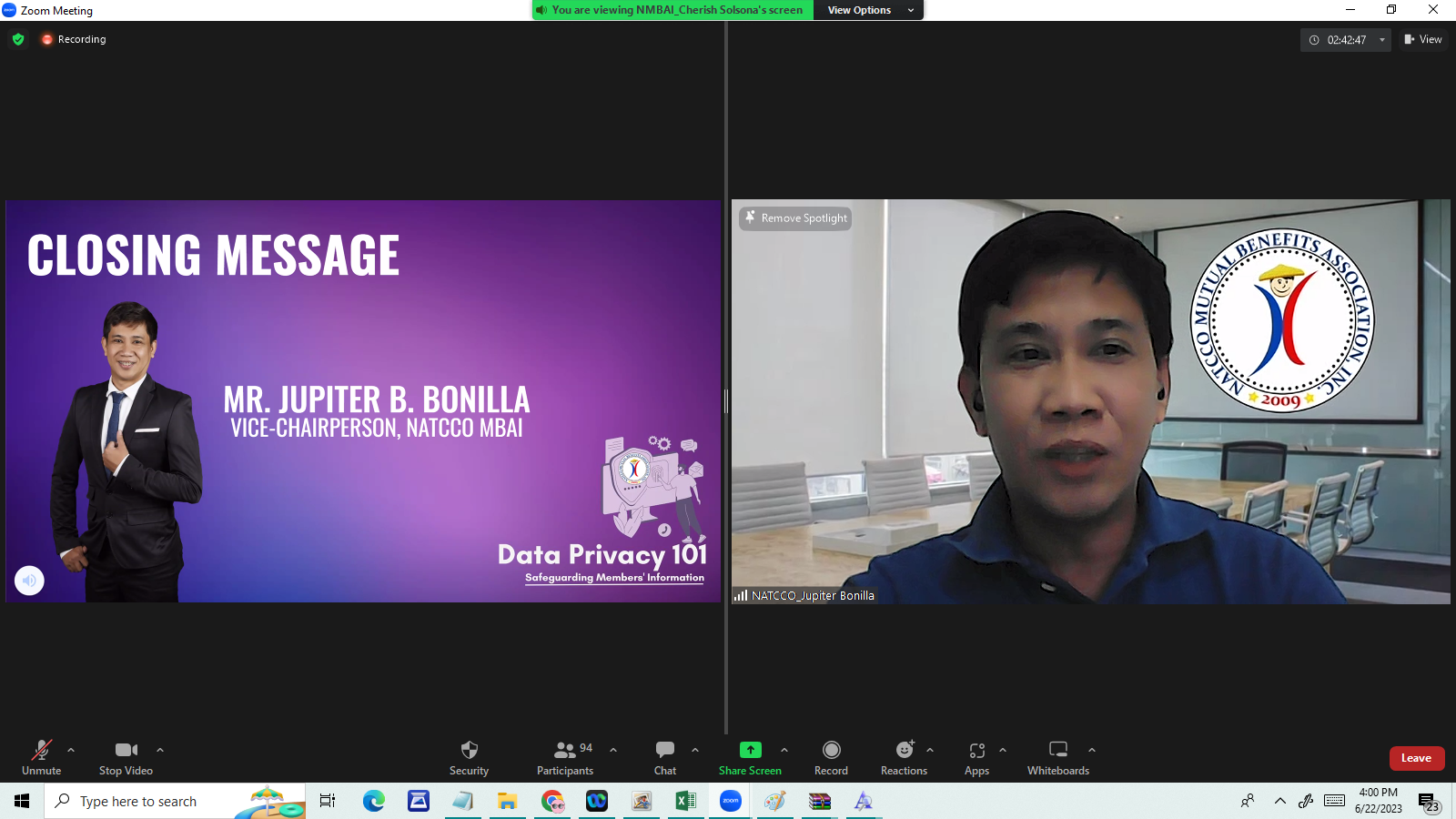Expand the caret next to Reactions
The width and height of the screenshot is (1456, 819).
pos(930,750)
